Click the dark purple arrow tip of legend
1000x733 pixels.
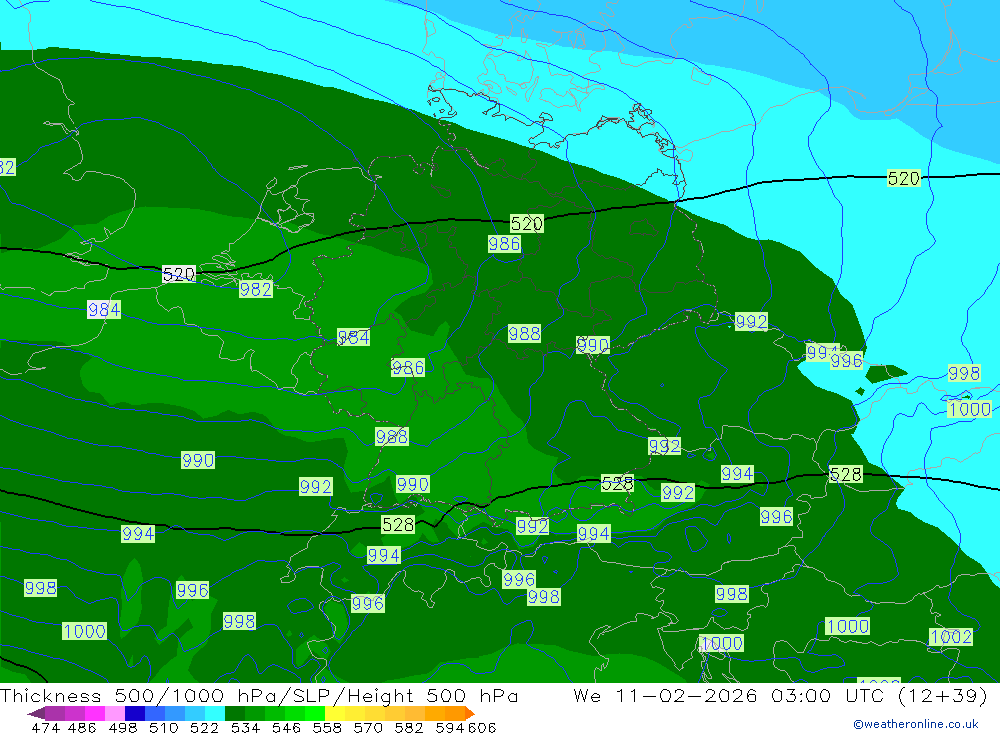tap(36, 713)
